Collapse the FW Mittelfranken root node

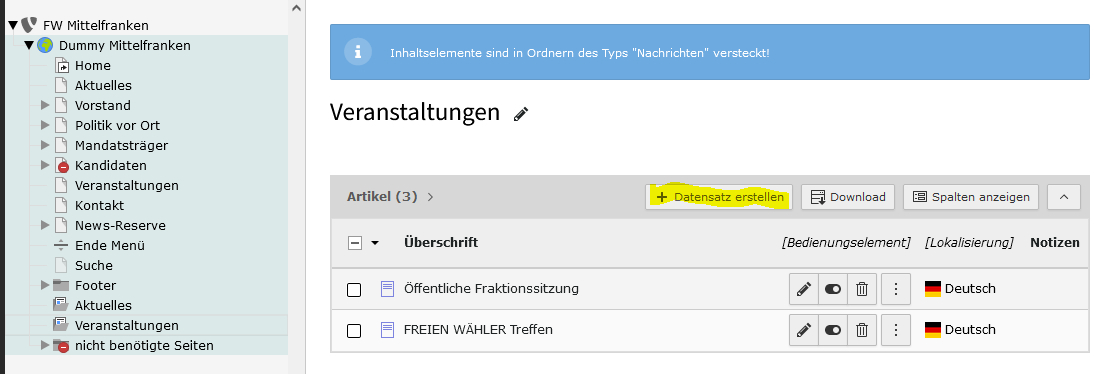tap(13, 26)
